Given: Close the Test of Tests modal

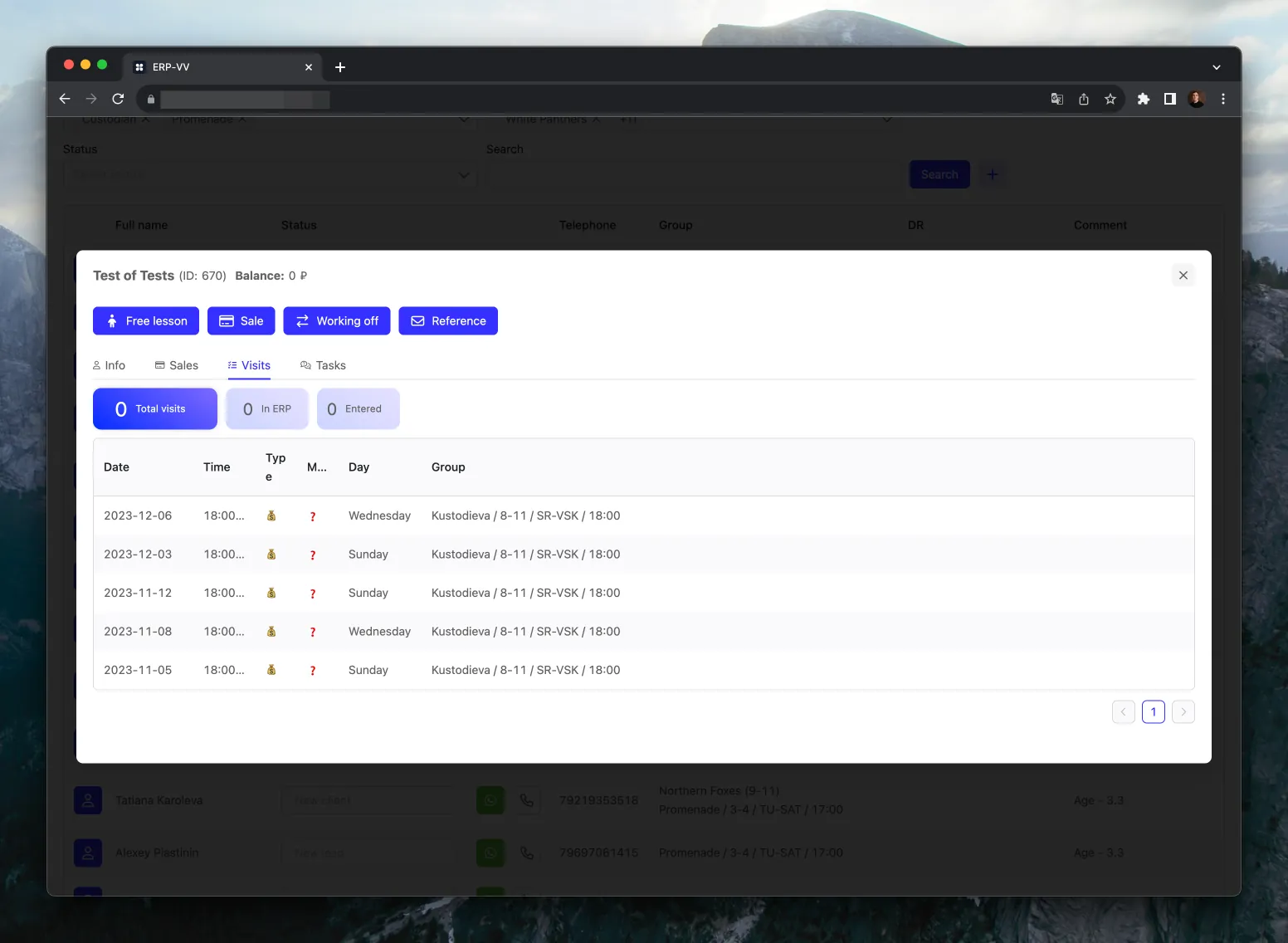Looking at the screenshot, I should 1183,275.
